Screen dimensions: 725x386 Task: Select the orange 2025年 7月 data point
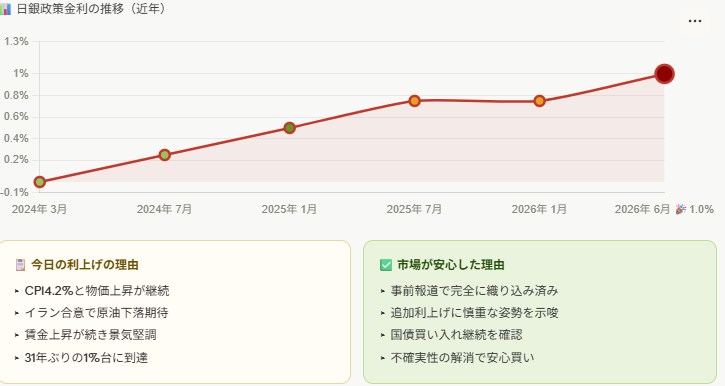(x=414, y=101)
